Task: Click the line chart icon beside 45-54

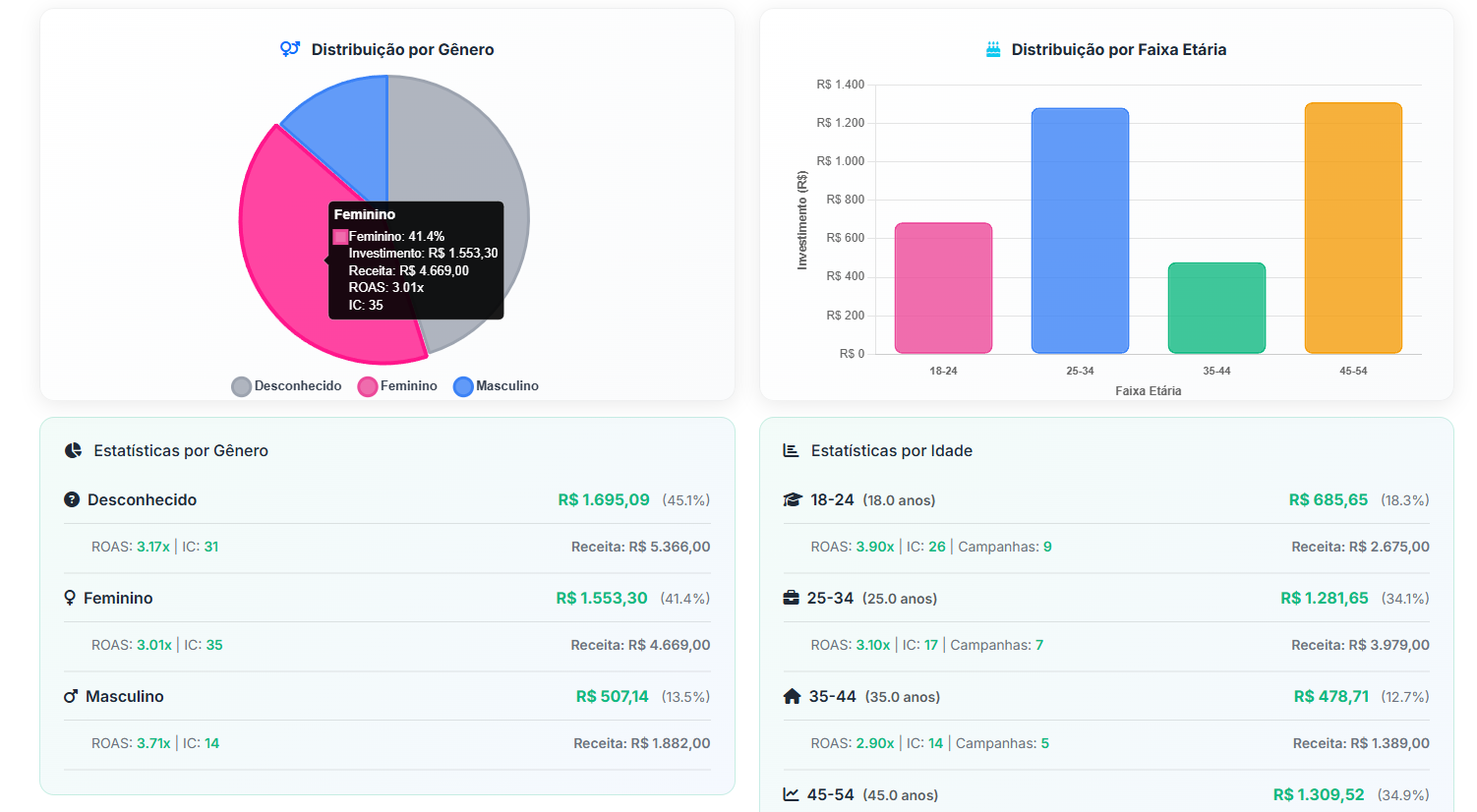Action: click(791, 794)
